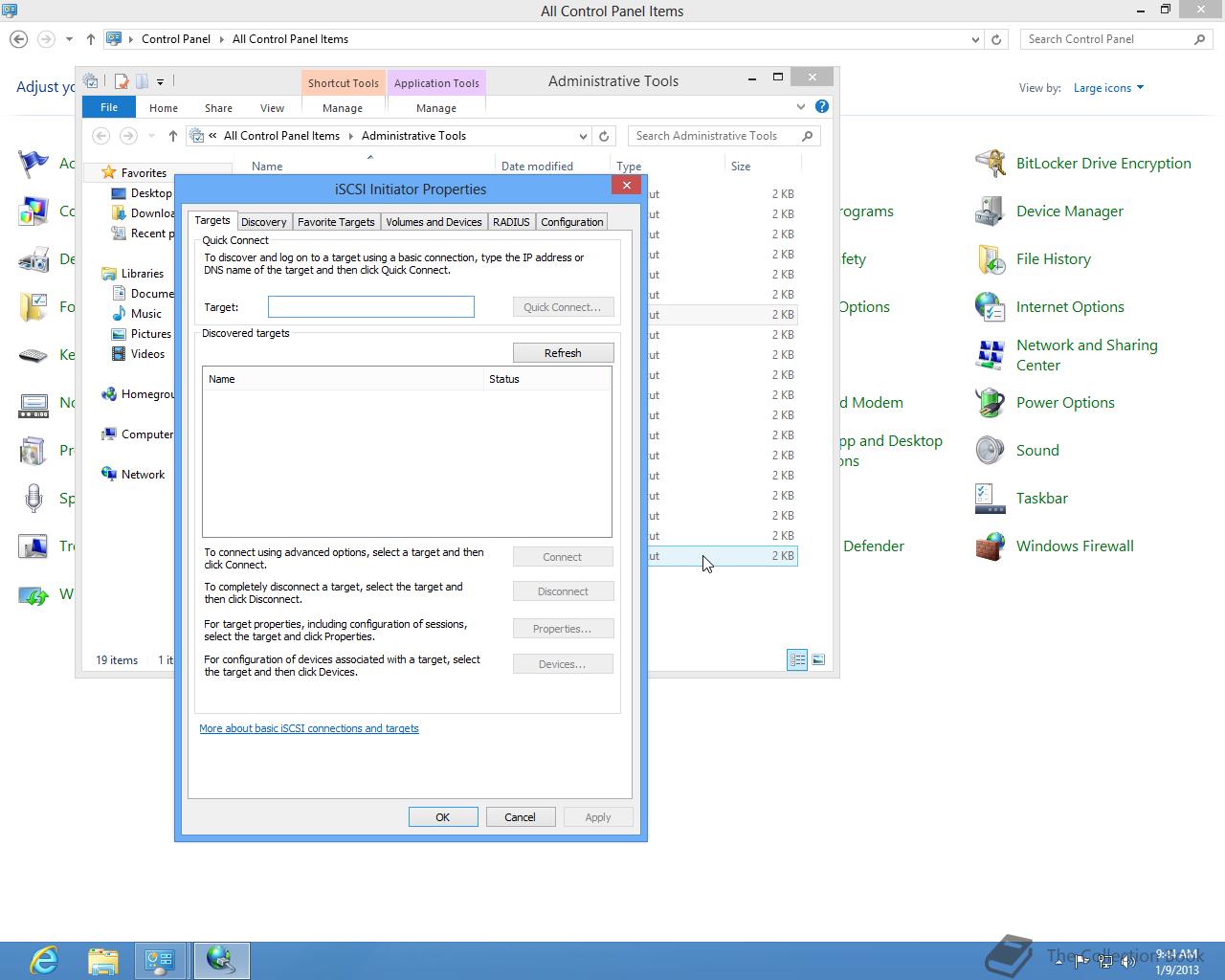
Task: Open the File ribbon menu
Action: [x=109, y=107]
